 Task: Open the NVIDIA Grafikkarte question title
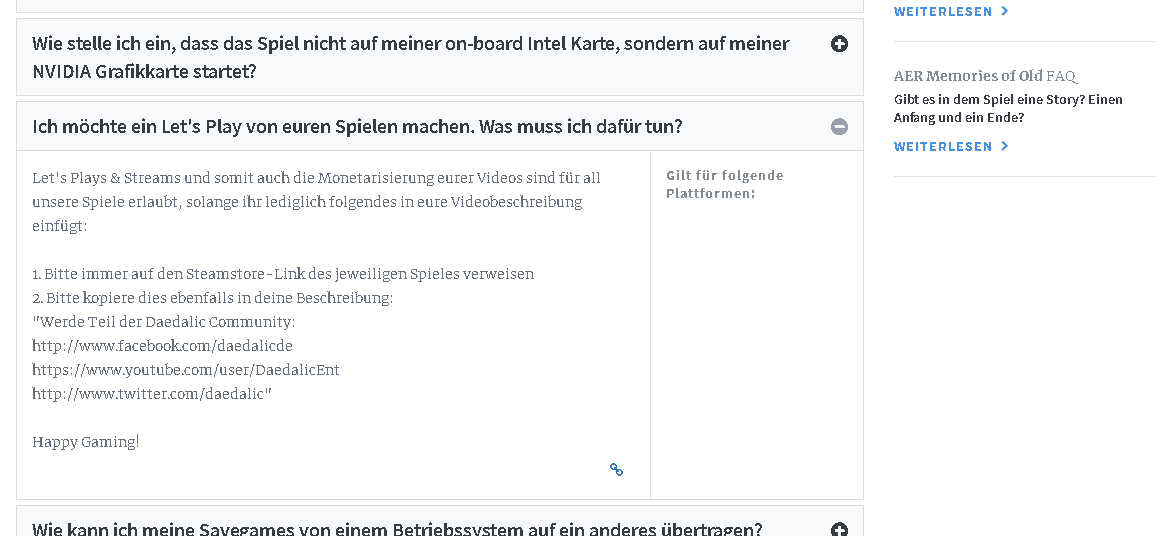tap(410, 57)
